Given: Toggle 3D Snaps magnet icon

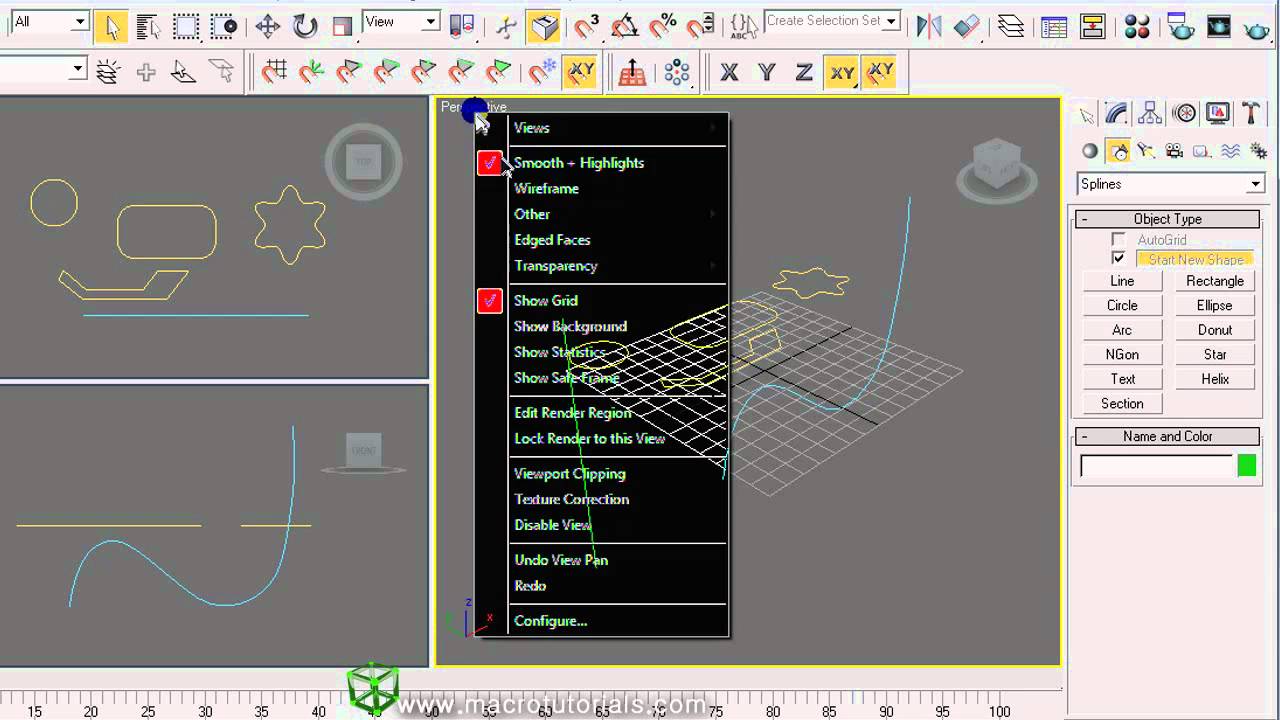Looking at the screenshot, I should pyautogui.click(x=586, y=27).
